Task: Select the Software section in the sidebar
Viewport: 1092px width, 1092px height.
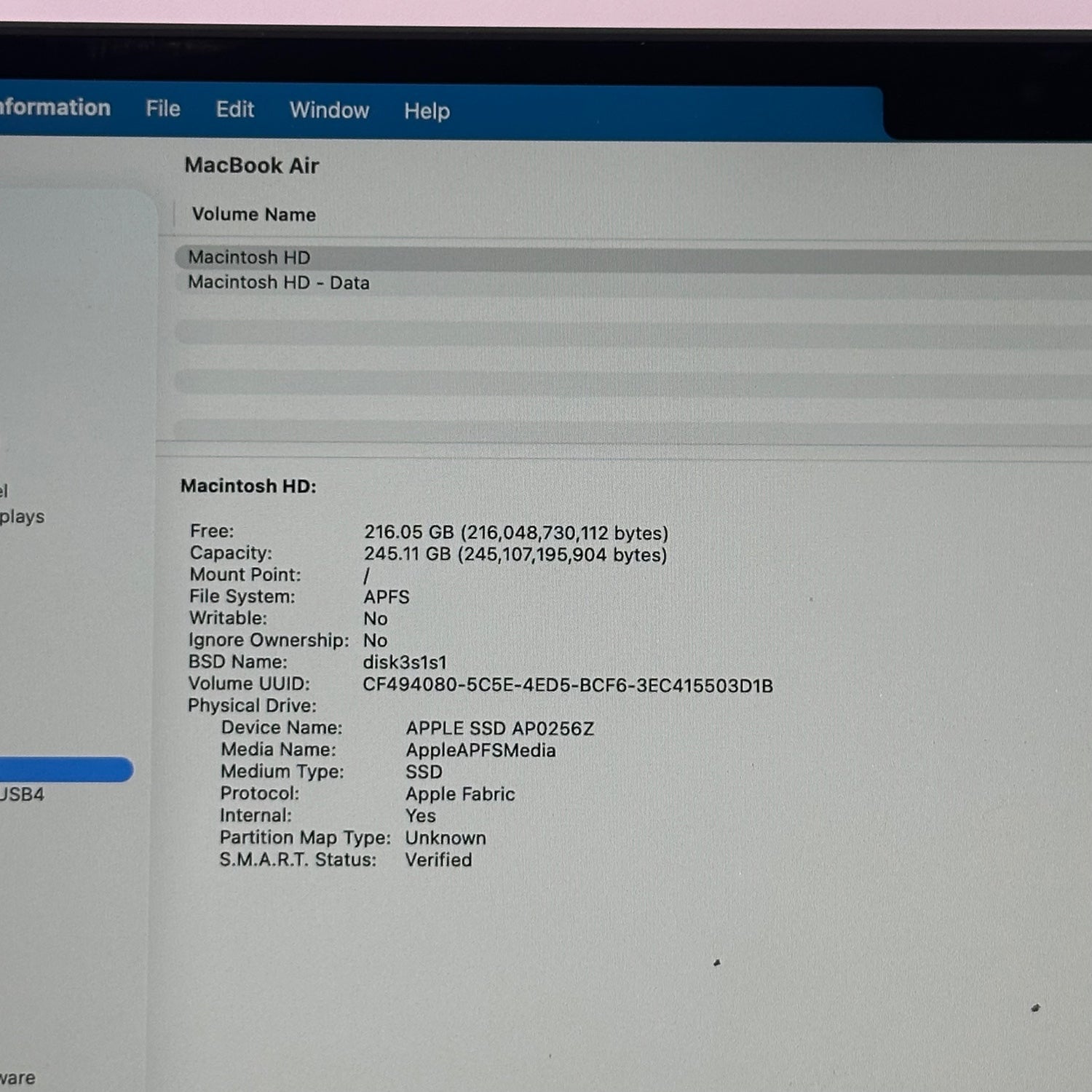Action: tap(17, 1078)
